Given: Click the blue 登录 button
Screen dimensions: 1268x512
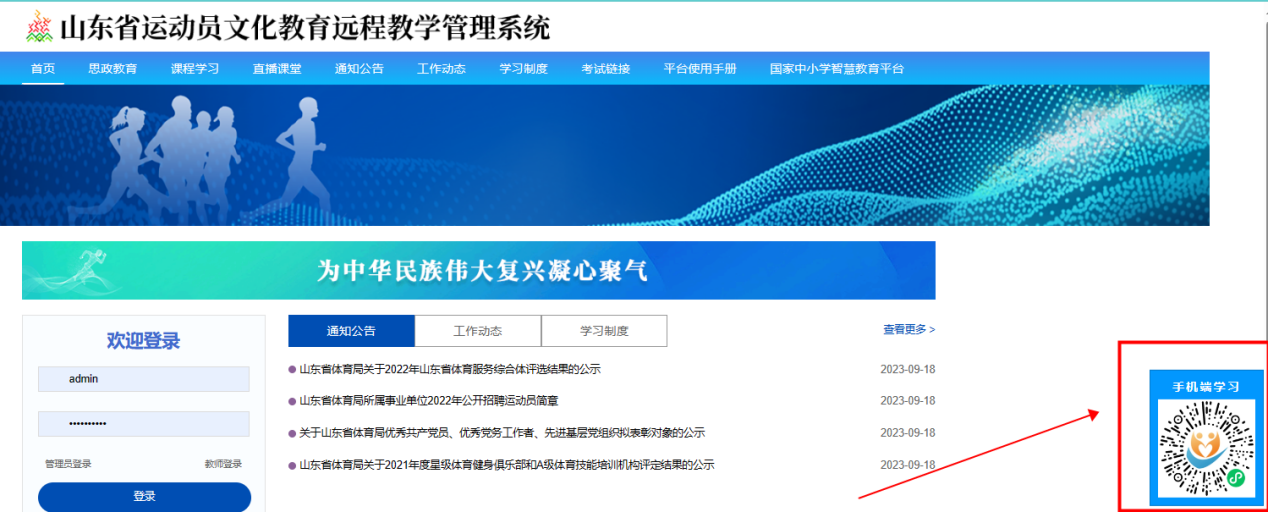Looking at the screenshot, I should 144,496.
